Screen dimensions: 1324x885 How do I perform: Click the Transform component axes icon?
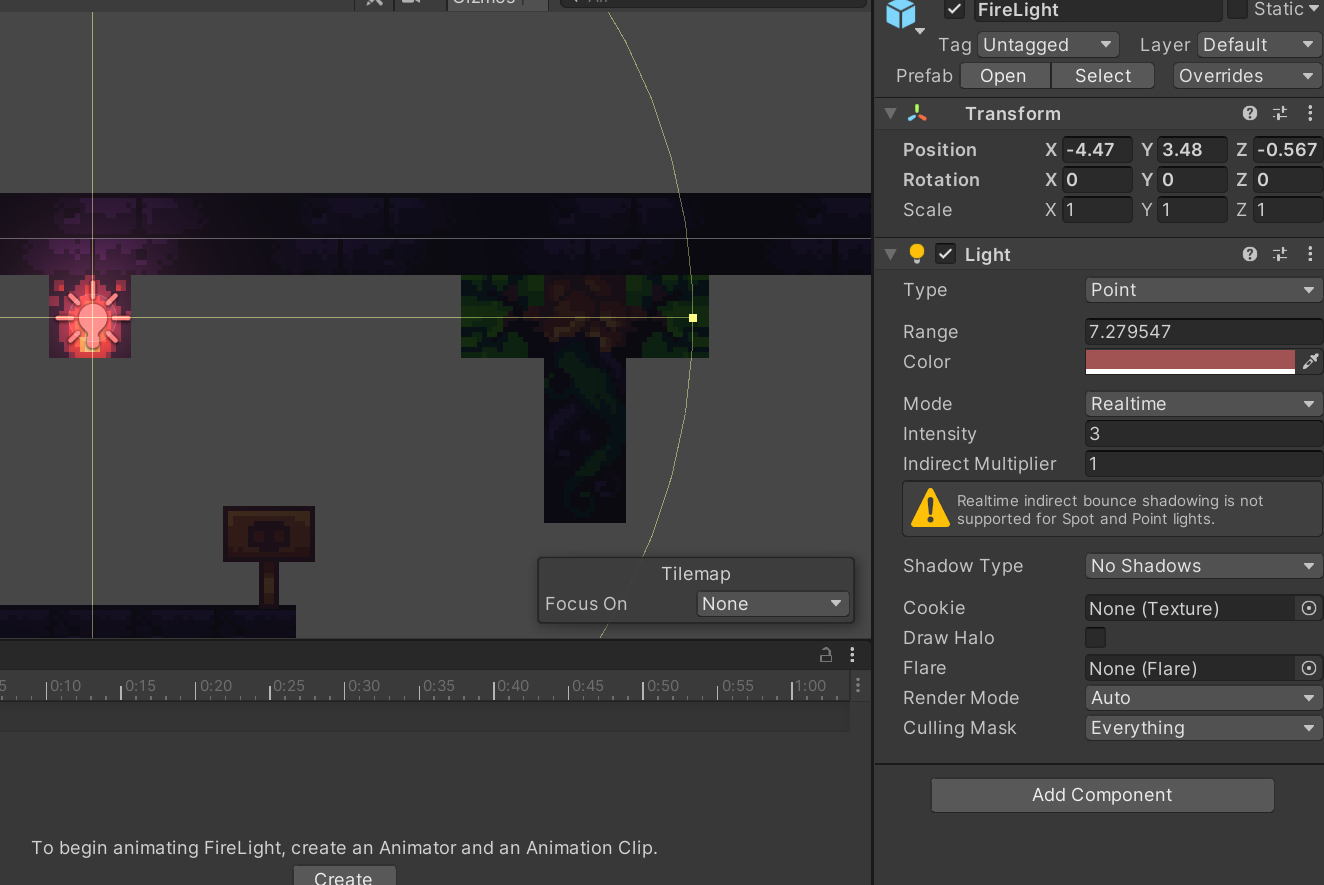917,114
